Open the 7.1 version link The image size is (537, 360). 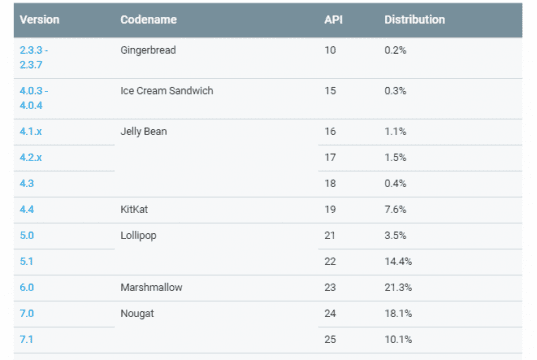click(x=26, y=339)
